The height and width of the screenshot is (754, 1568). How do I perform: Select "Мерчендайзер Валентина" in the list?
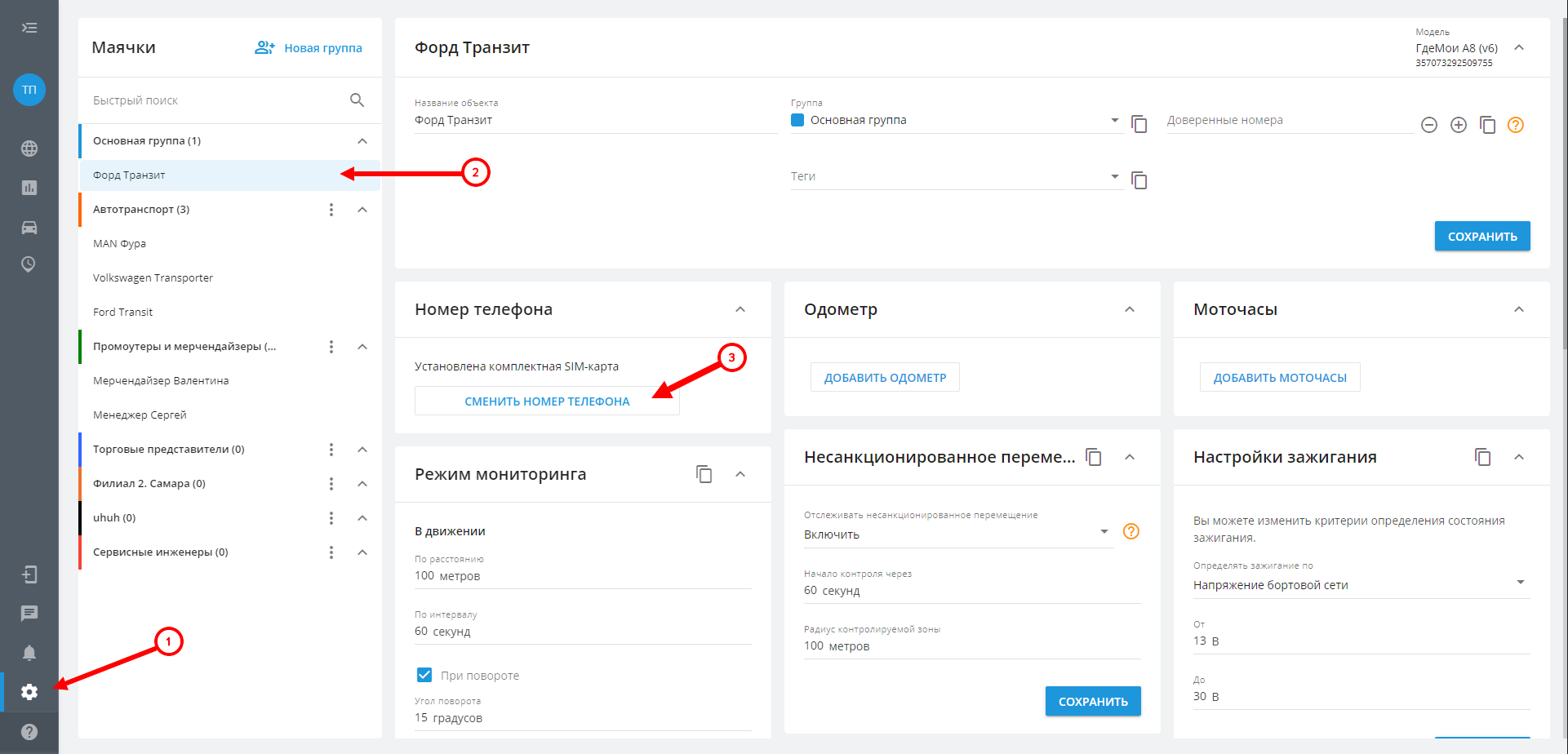click(161, 381)
